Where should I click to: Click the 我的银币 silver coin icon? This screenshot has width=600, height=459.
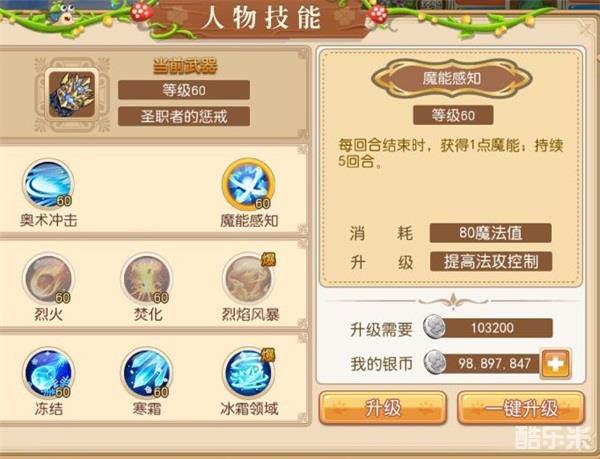tap(435, 362)
